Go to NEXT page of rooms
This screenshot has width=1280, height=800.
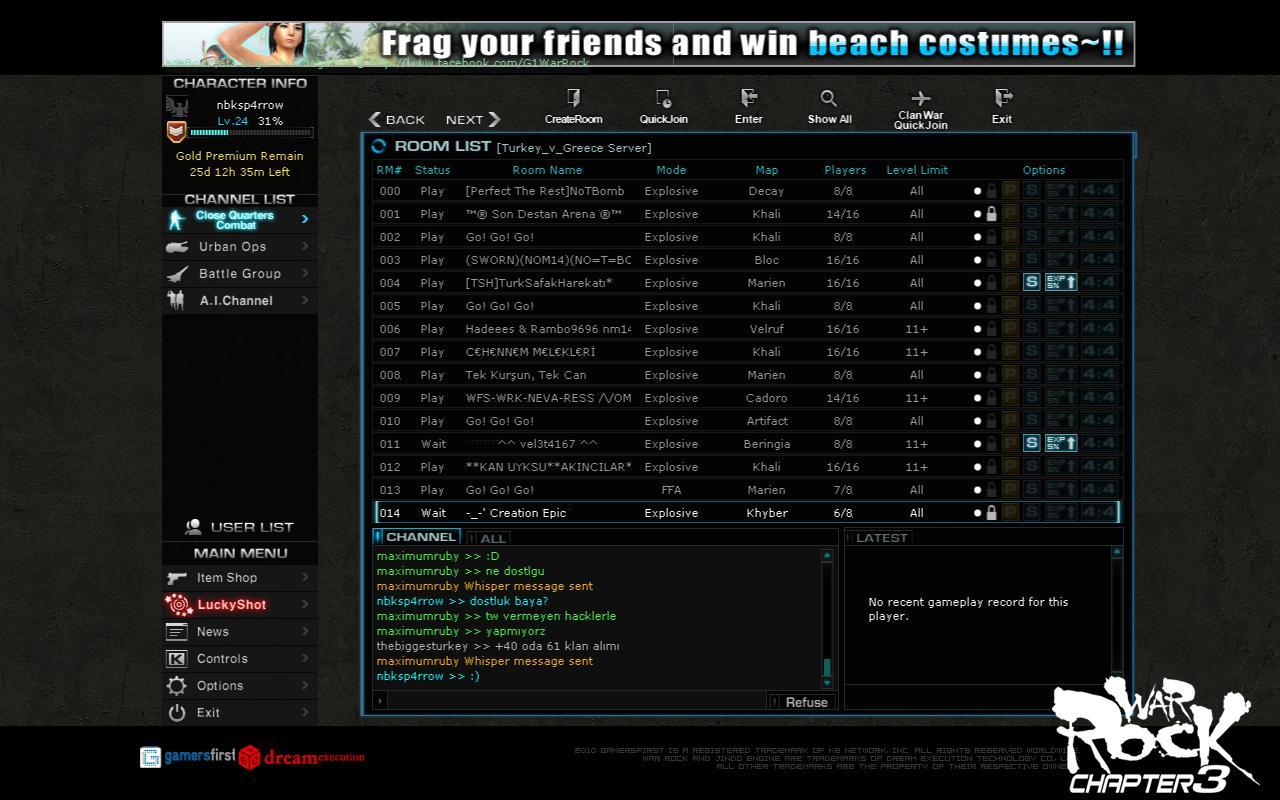[473, 120]
